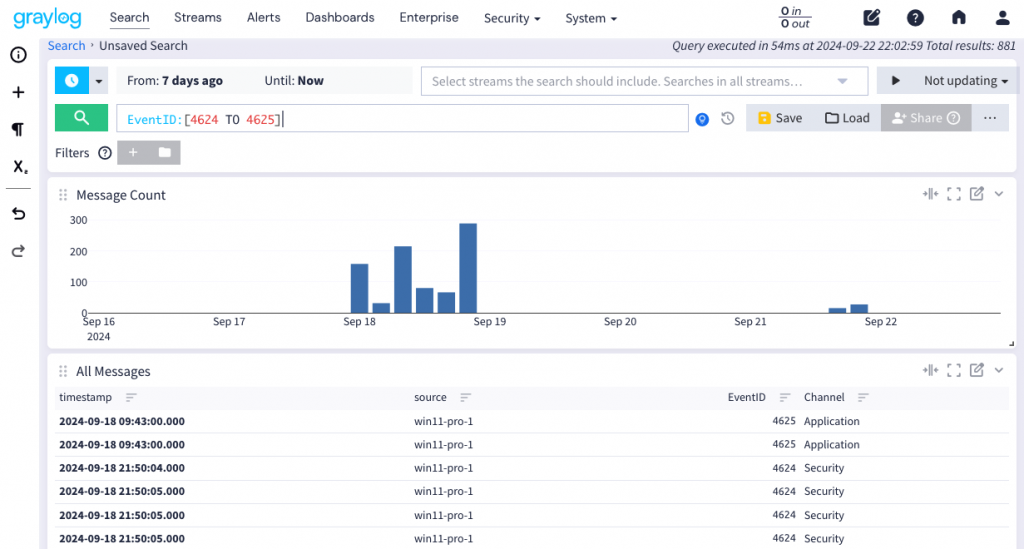Open source column sort options
The height and width of the screenshot is (549, 1024).
pyautogui.click(x=466, y=398)
